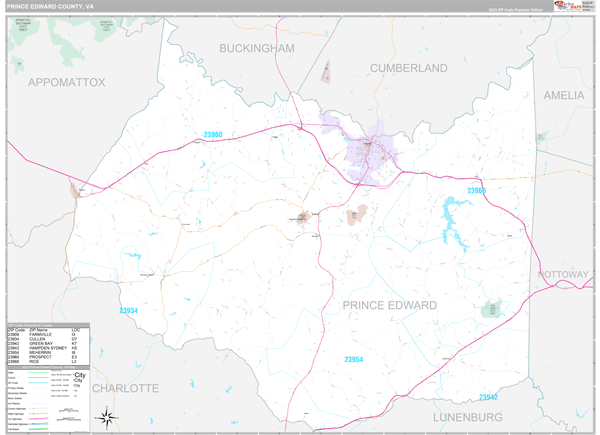Click the AMELIA county label
Image resolution: width=600 pixels, height=435 pixels.
(564, 95)
